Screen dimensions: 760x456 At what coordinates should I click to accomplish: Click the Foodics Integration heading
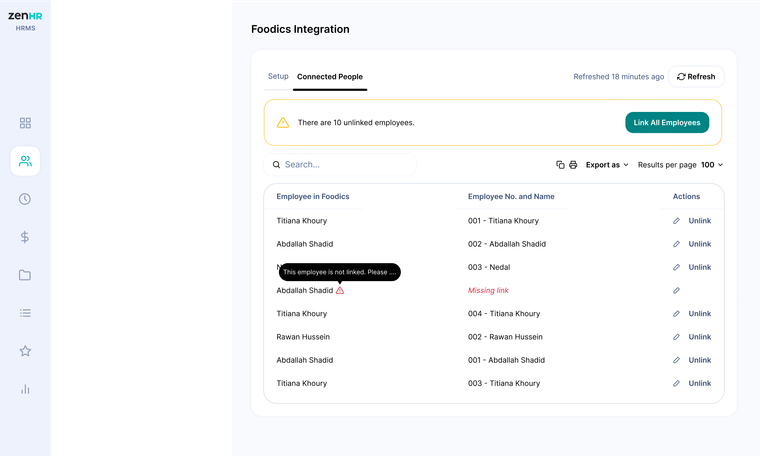point(300,29)
